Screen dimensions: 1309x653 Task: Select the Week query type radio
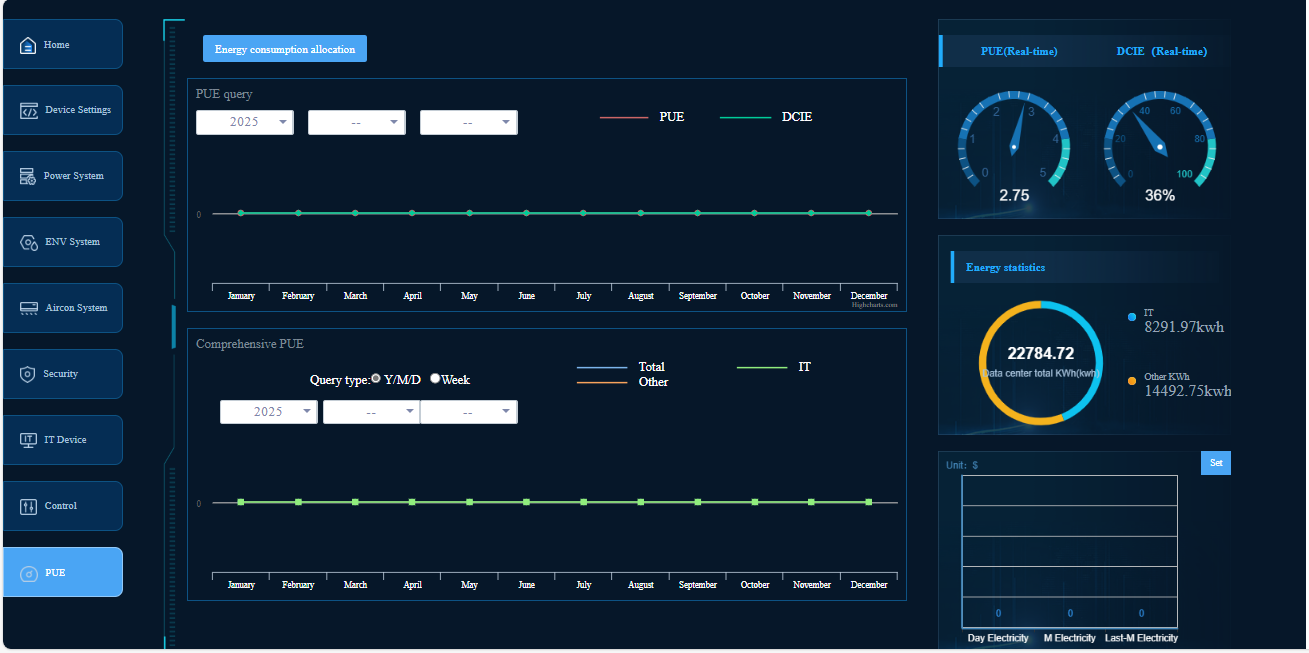435,379
